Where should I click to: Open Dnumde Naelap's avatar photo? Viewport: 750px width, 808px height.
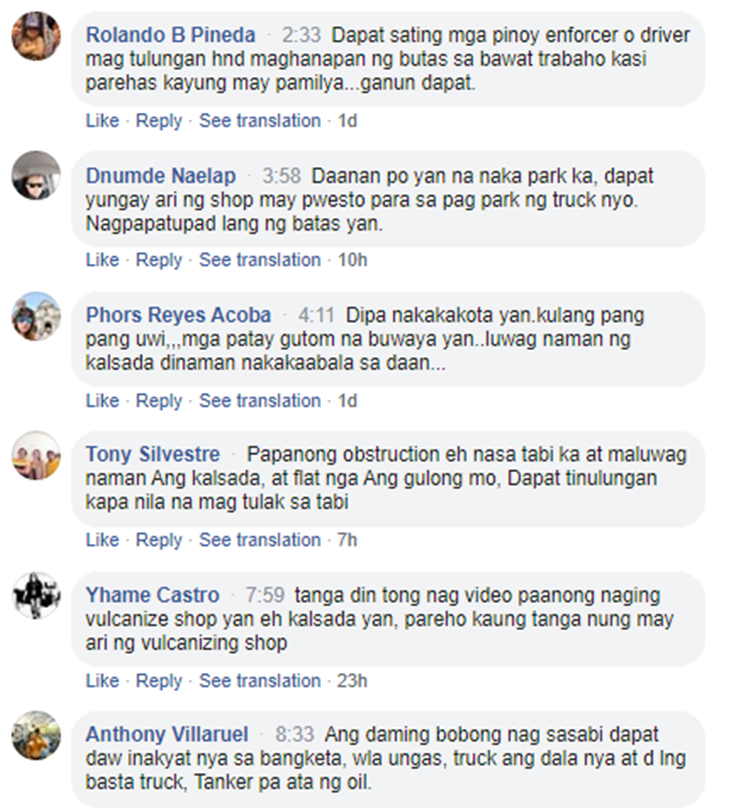[36, 175]
